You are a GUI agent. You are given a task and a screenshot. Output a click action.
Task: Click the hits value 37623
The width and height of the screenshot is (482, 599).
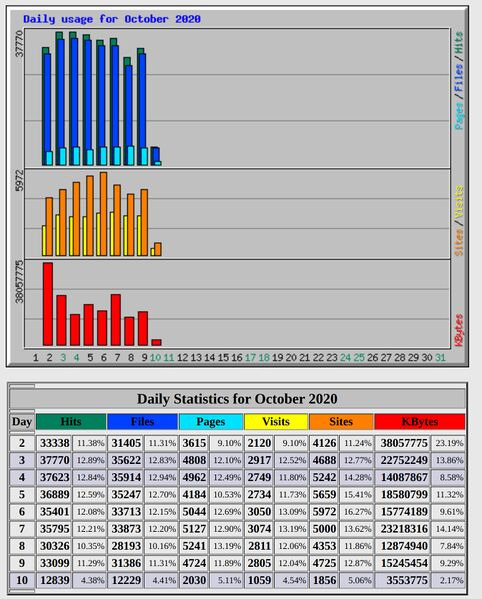point(54,477)
